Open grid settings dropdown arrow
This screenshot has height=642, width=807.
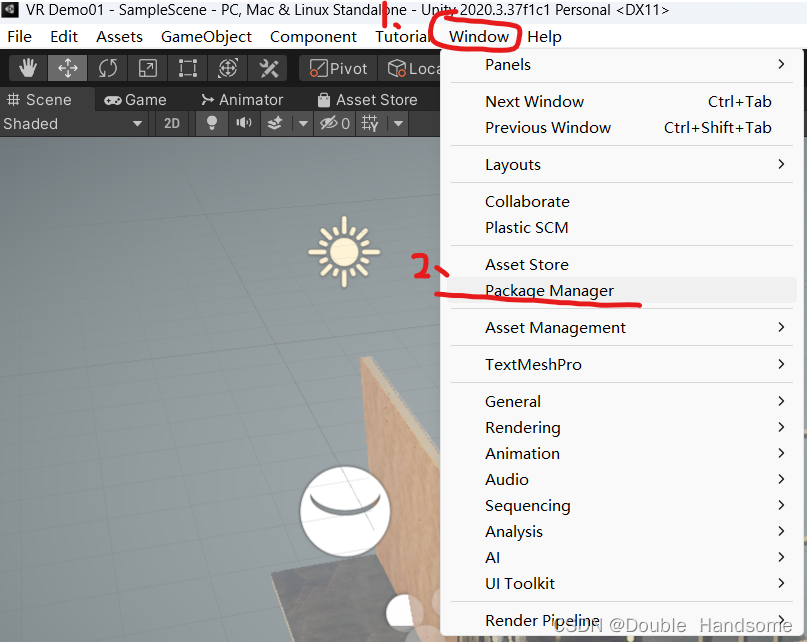click(x=398, y=124)
